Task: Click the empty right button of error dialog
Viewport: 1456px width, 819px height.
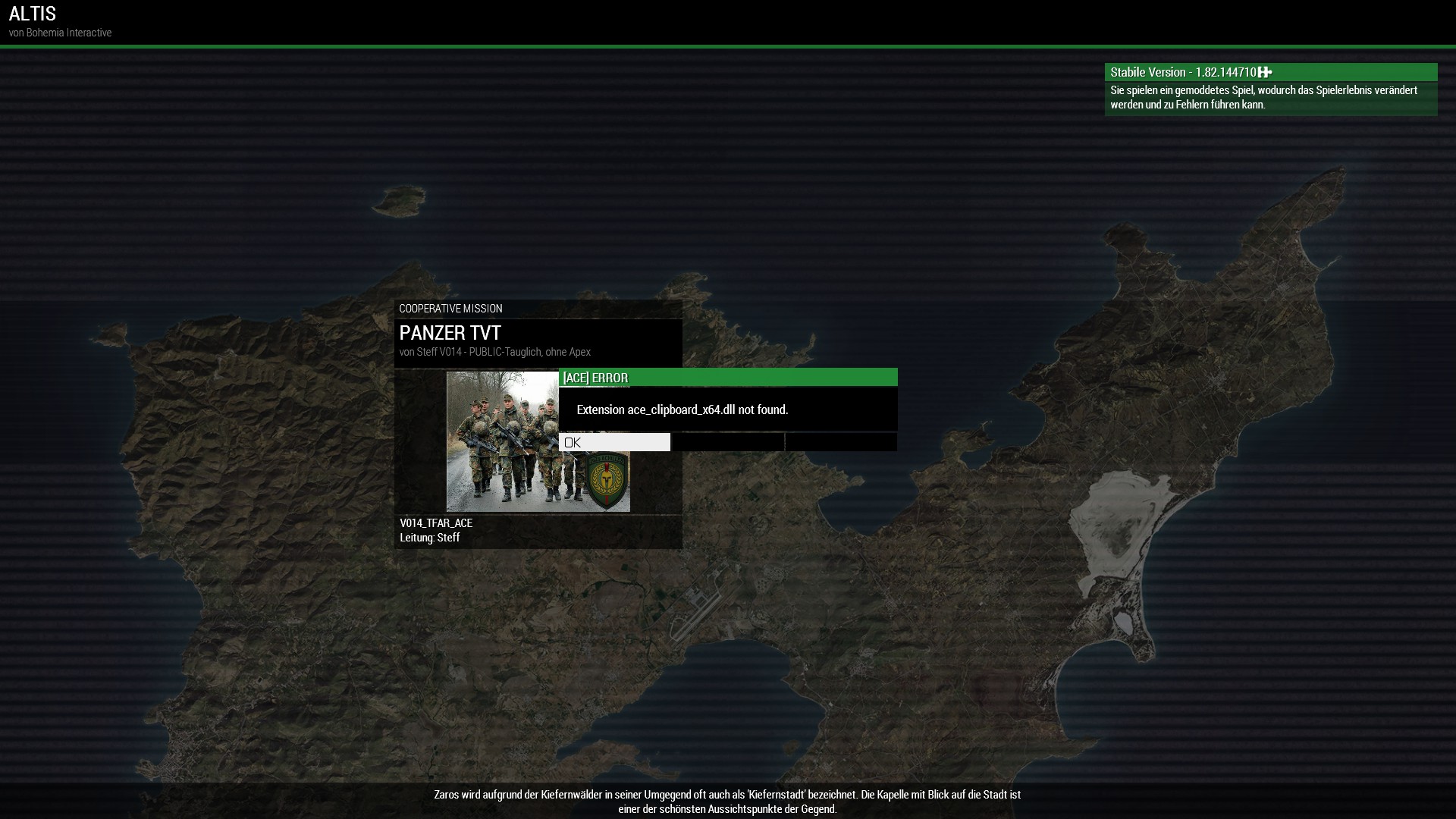Action: click(x=841, y=442)
